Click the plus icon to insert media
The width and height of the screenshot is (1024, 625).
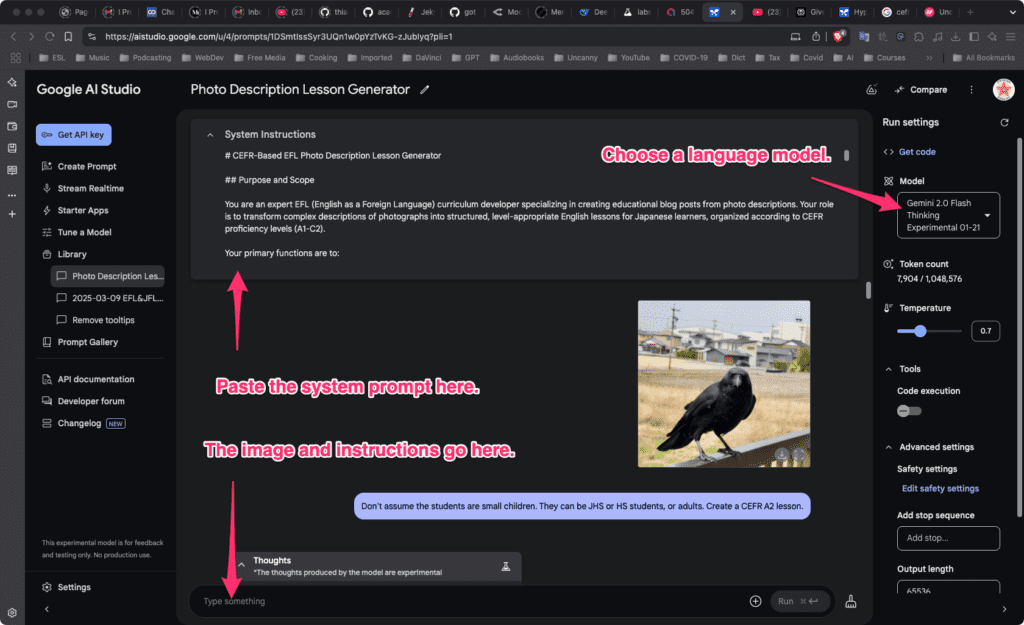click(755, 601)
